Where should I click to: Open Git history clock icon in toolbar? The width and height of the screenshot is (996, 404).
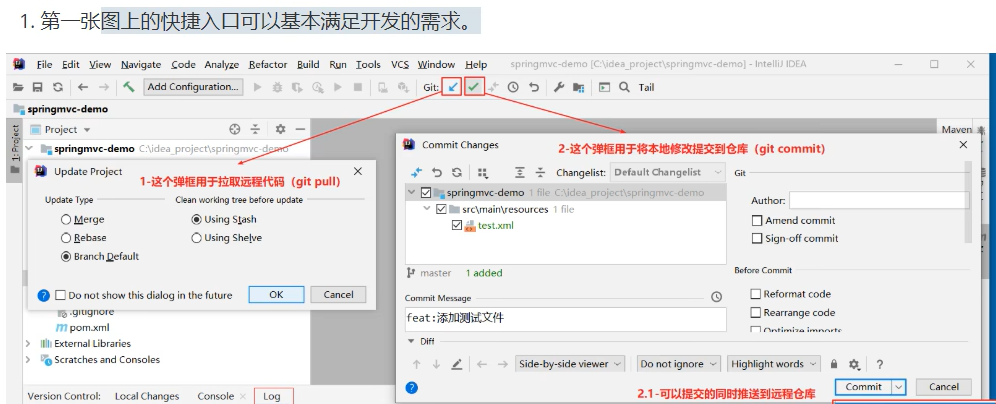(513, 87)
